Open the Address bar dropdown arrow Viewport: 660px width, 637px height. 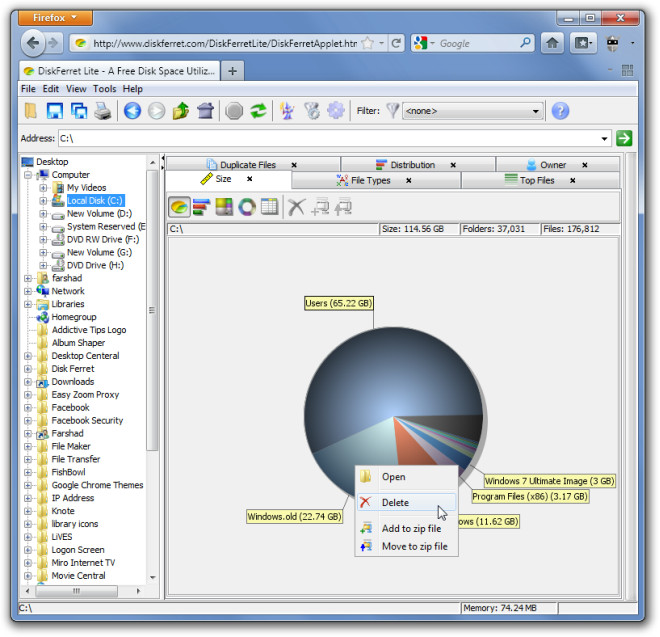(605, 139)
